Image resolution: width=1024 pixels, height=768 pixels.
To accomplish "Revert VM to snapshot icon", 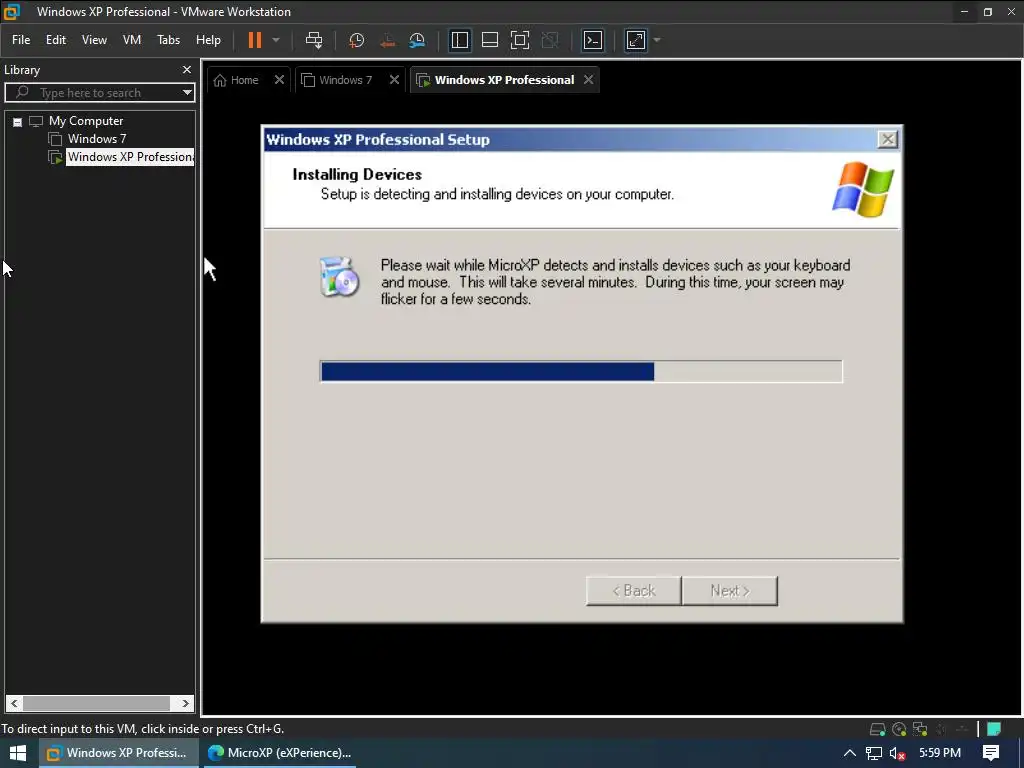I will click(x=387, y=40).
